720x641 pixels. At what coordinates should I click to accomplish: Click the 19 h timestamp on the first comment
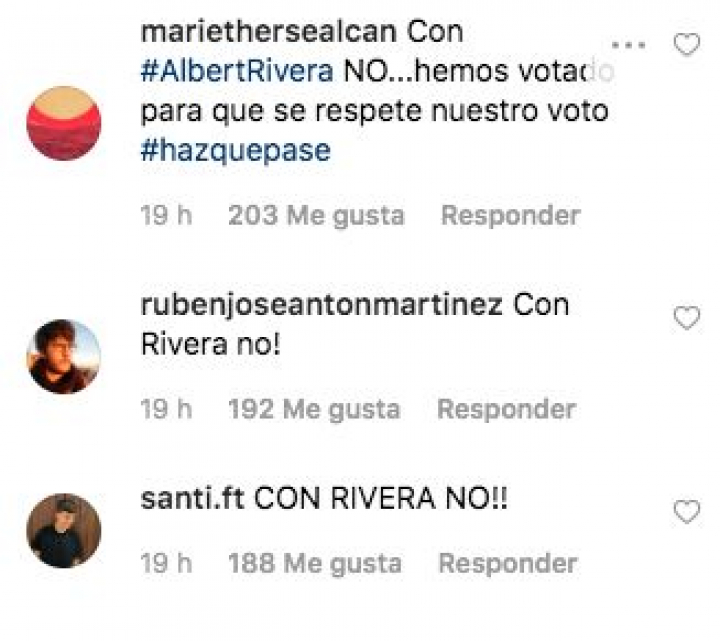point(166,215)
